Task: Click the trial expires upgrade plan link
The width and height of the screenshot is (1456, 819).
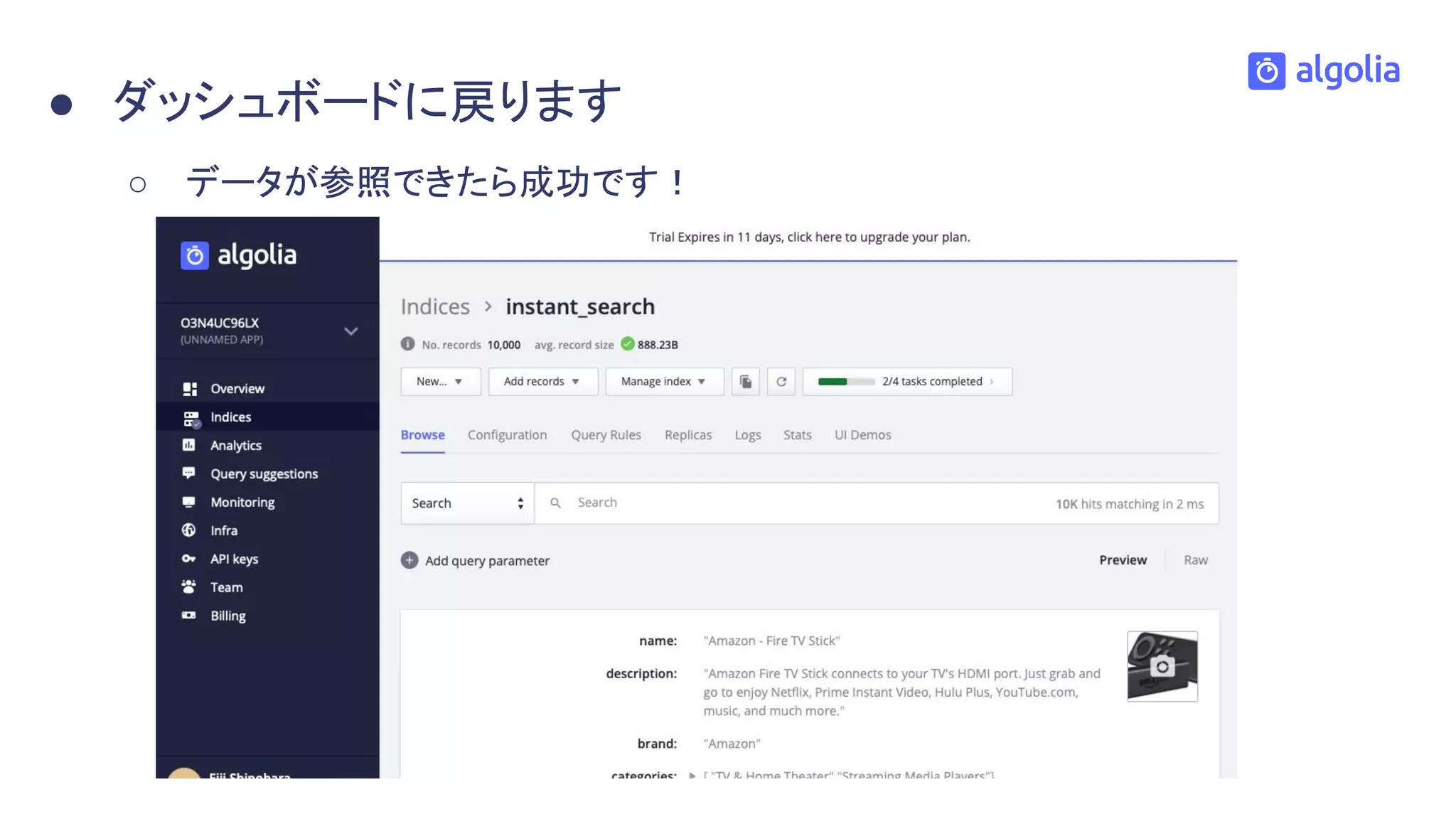Action: (x=809, y=237)
